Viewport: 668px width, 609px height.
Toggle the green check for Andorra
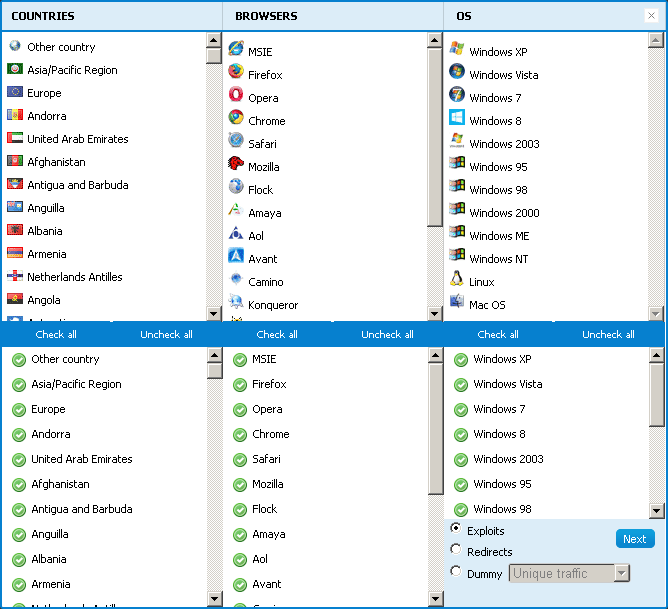coord(19,435)
